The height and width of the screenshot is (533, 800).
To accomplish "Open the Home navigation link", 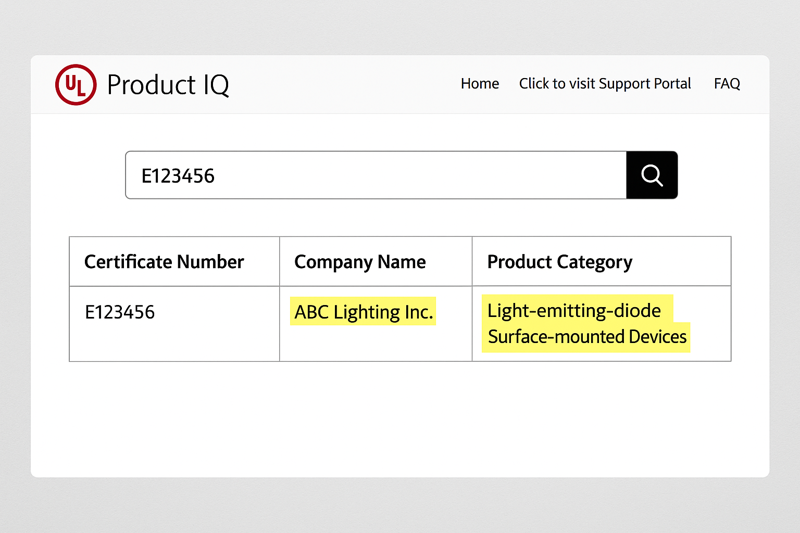I will click(x=480, y=84).
